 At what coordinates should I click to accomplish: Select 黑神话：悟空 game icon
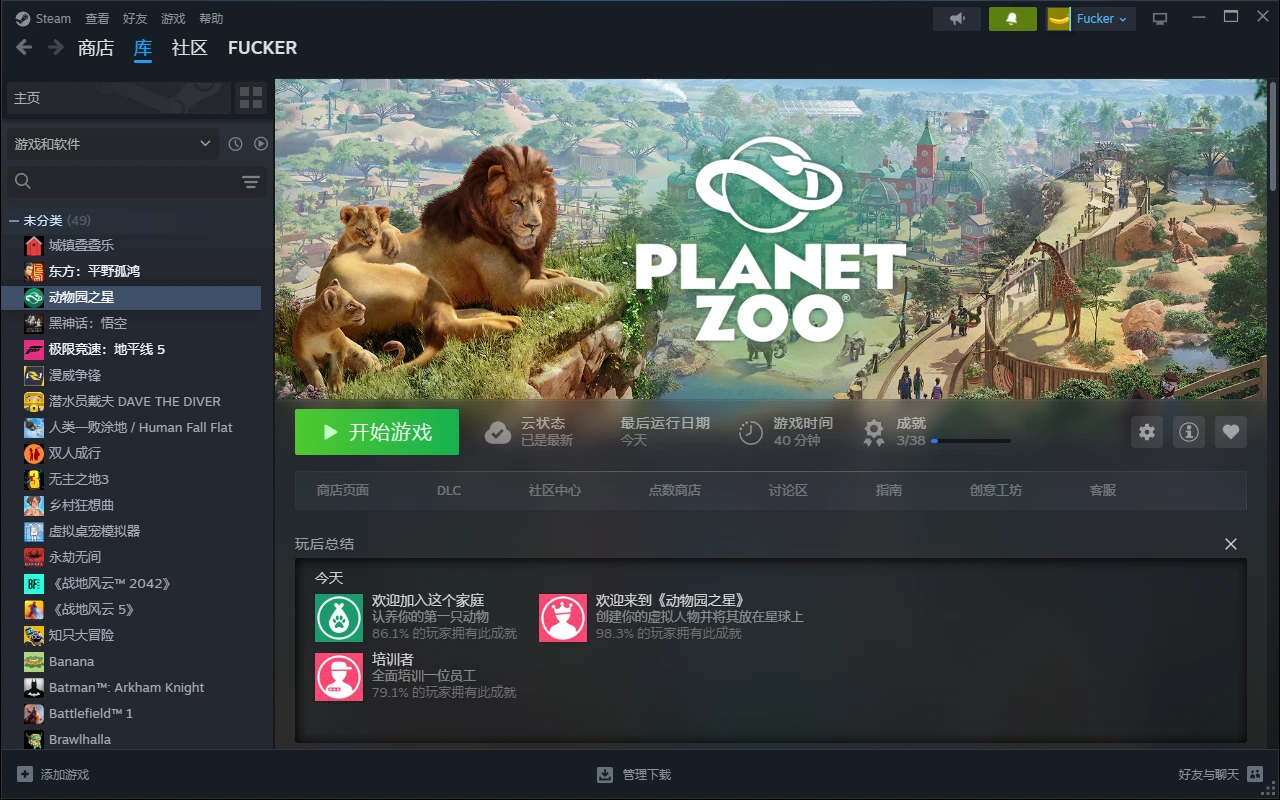34,323
